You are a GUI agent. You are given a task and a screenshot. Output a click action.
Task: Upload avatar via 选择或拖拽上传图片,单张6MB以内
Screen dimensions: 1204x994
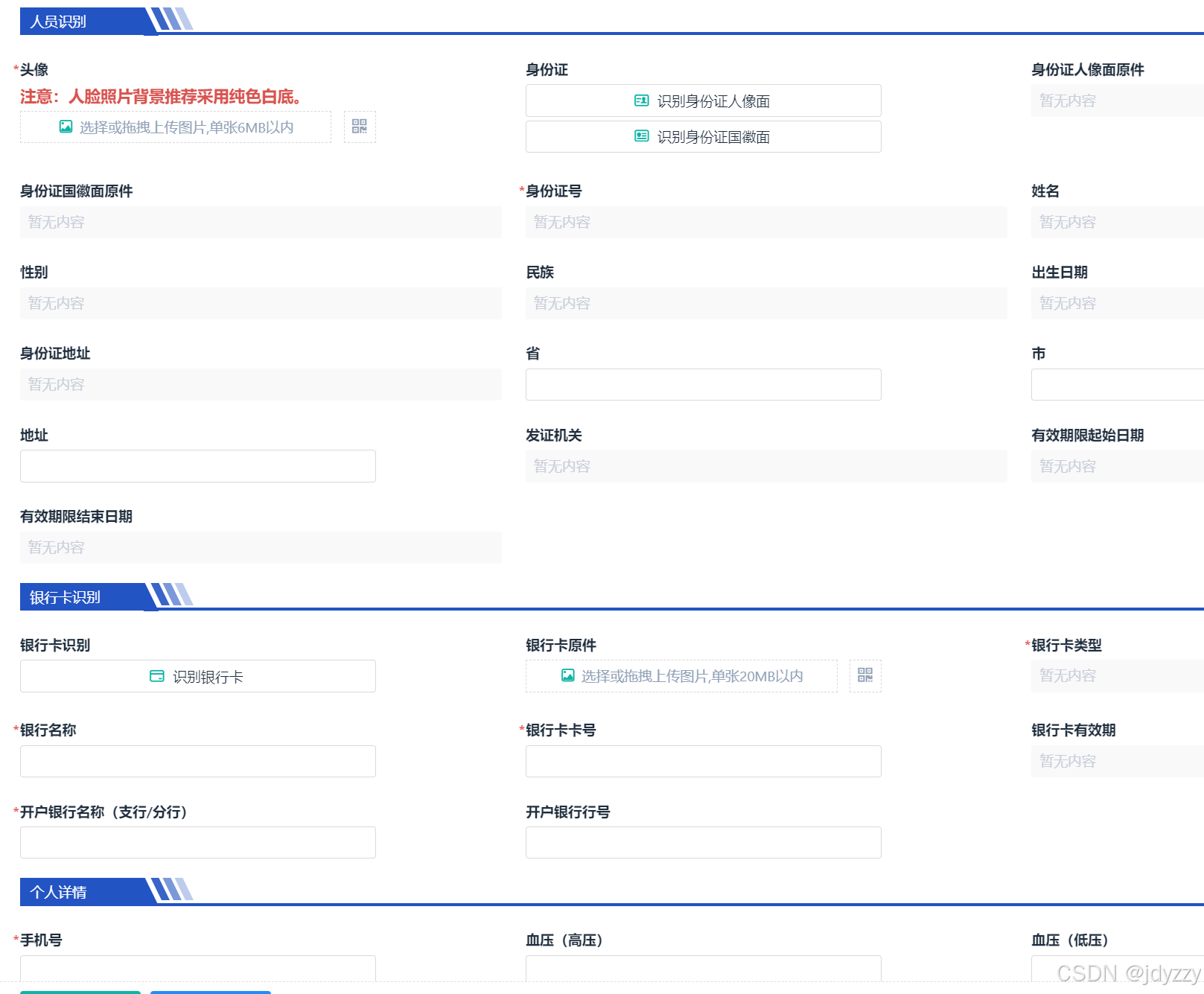[176, 127]
